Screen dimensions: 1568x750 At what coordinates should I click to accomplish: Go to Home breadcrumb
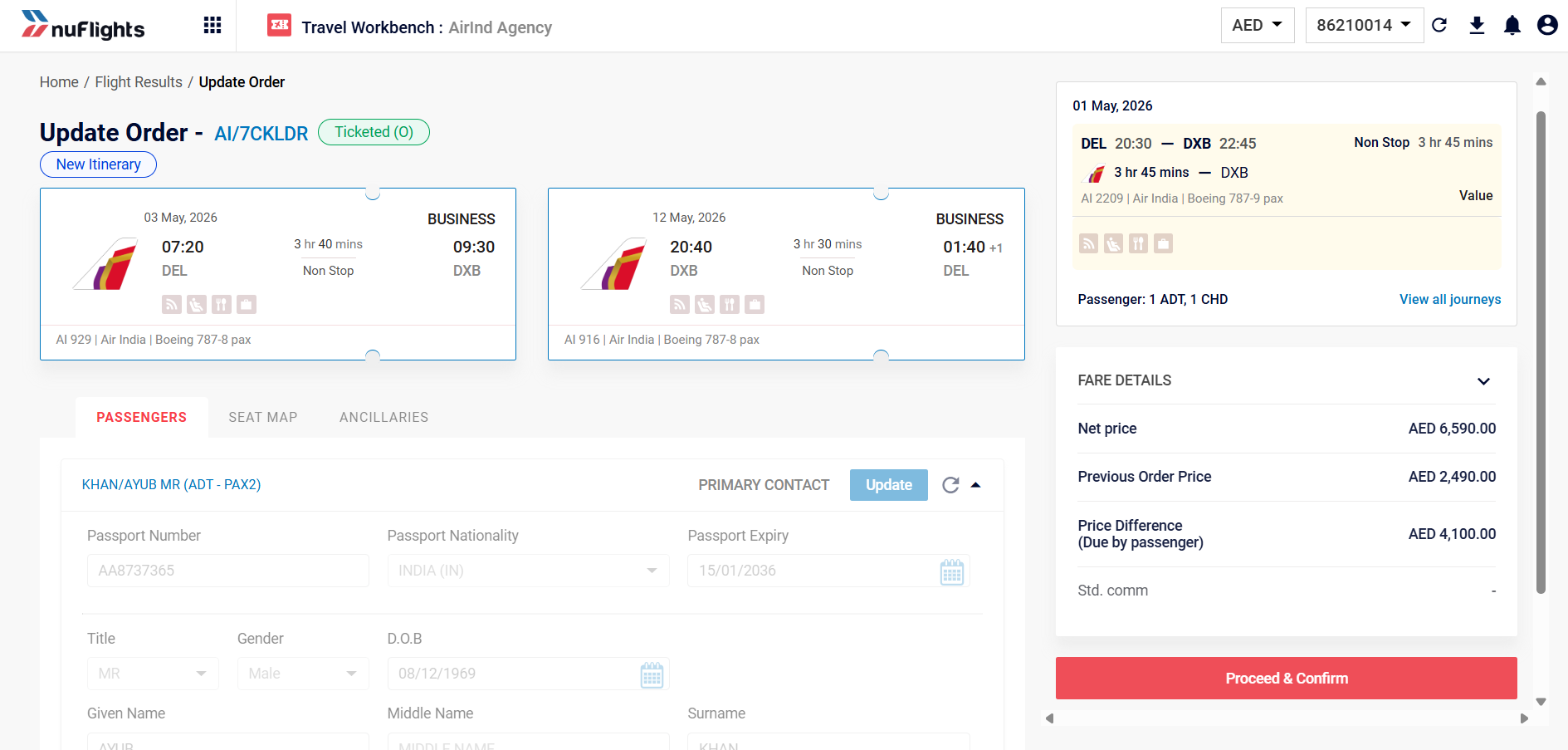pos(59,82)
